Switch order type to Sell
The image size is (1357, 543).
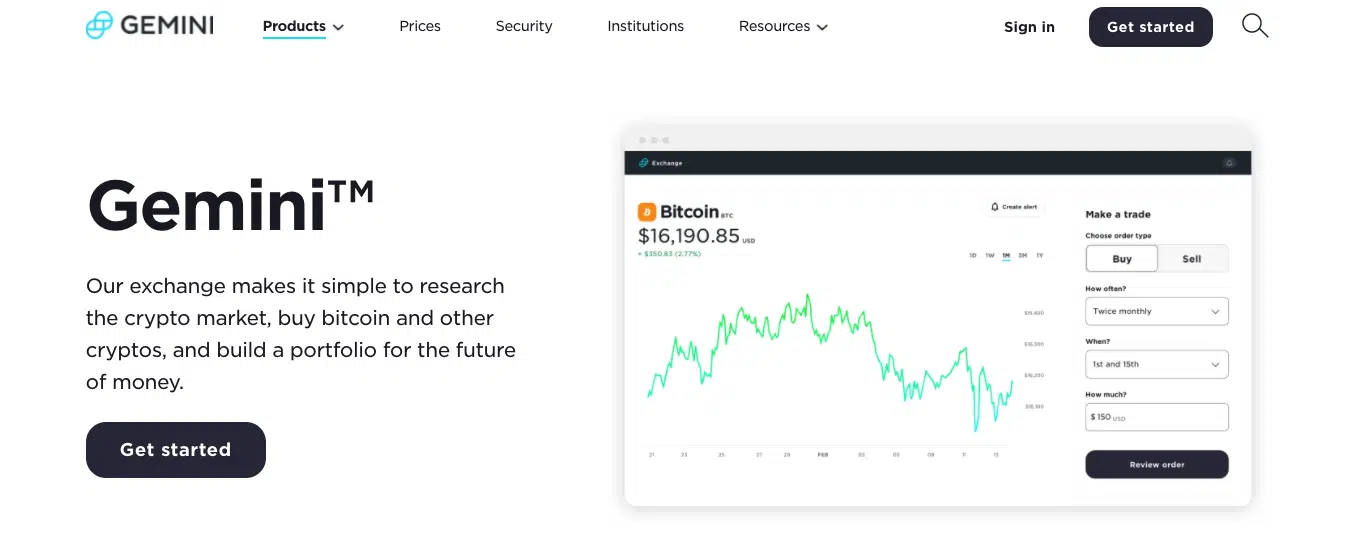[x=1192, y=259]
